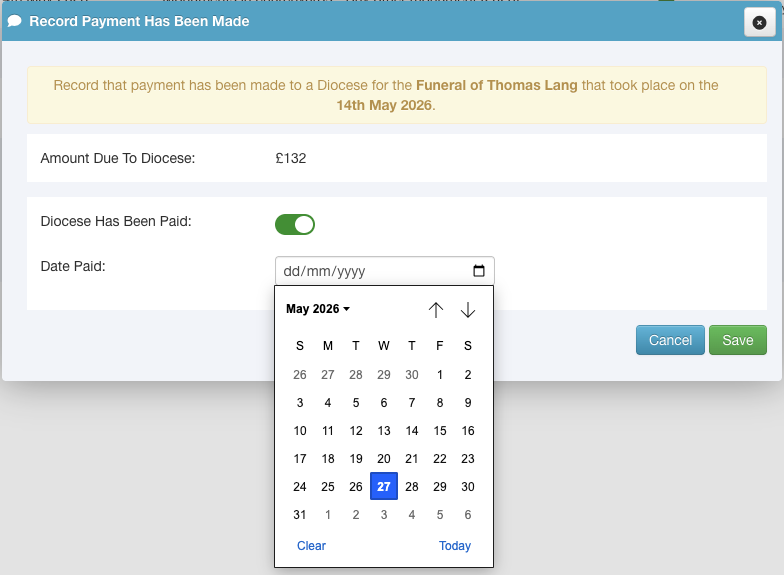The image size is (784, 575).
Task: Pick April 26 from previous month days
Action: pos(300,374)
